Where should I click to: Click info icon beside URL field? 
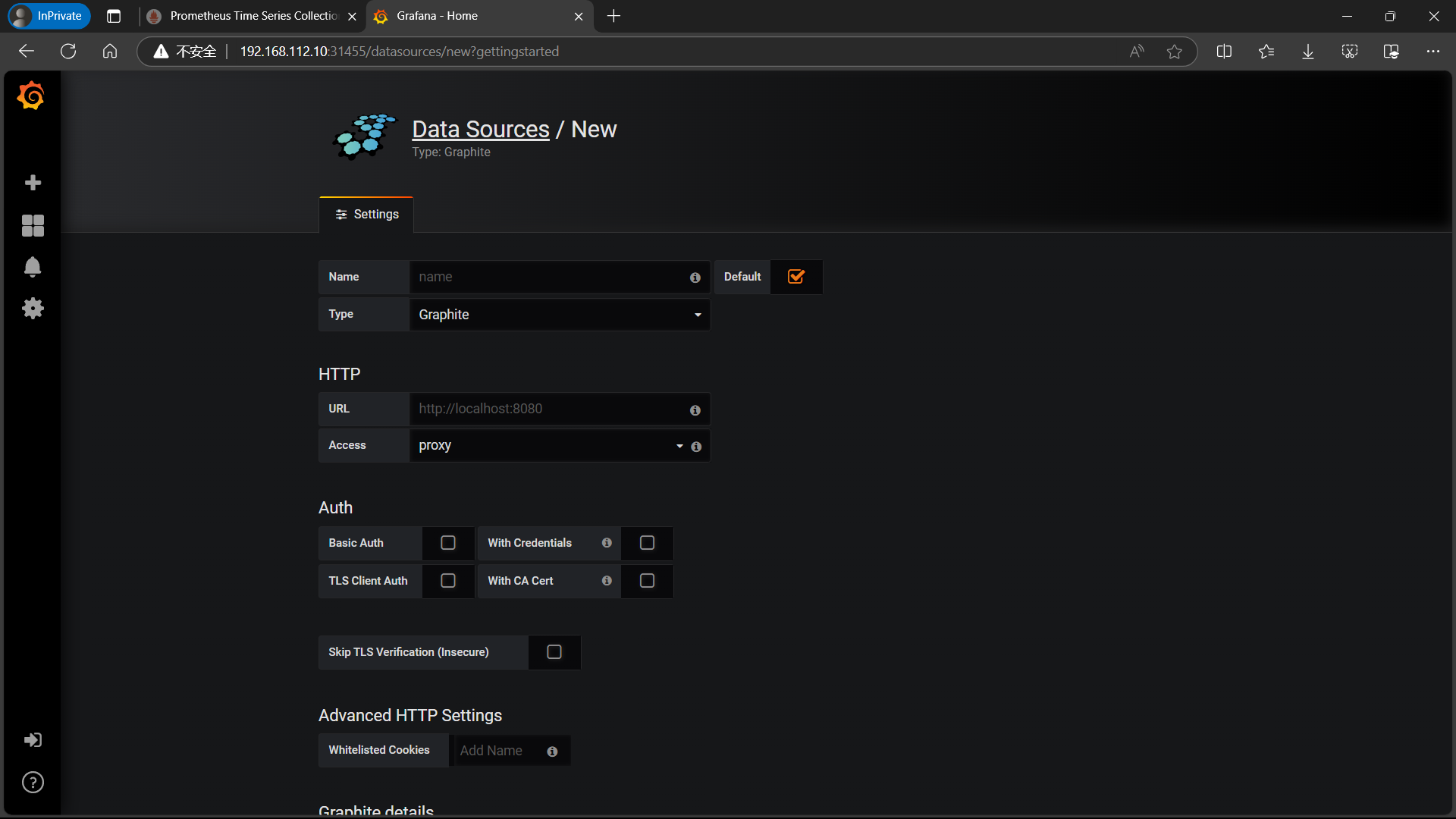pos(695,410)
